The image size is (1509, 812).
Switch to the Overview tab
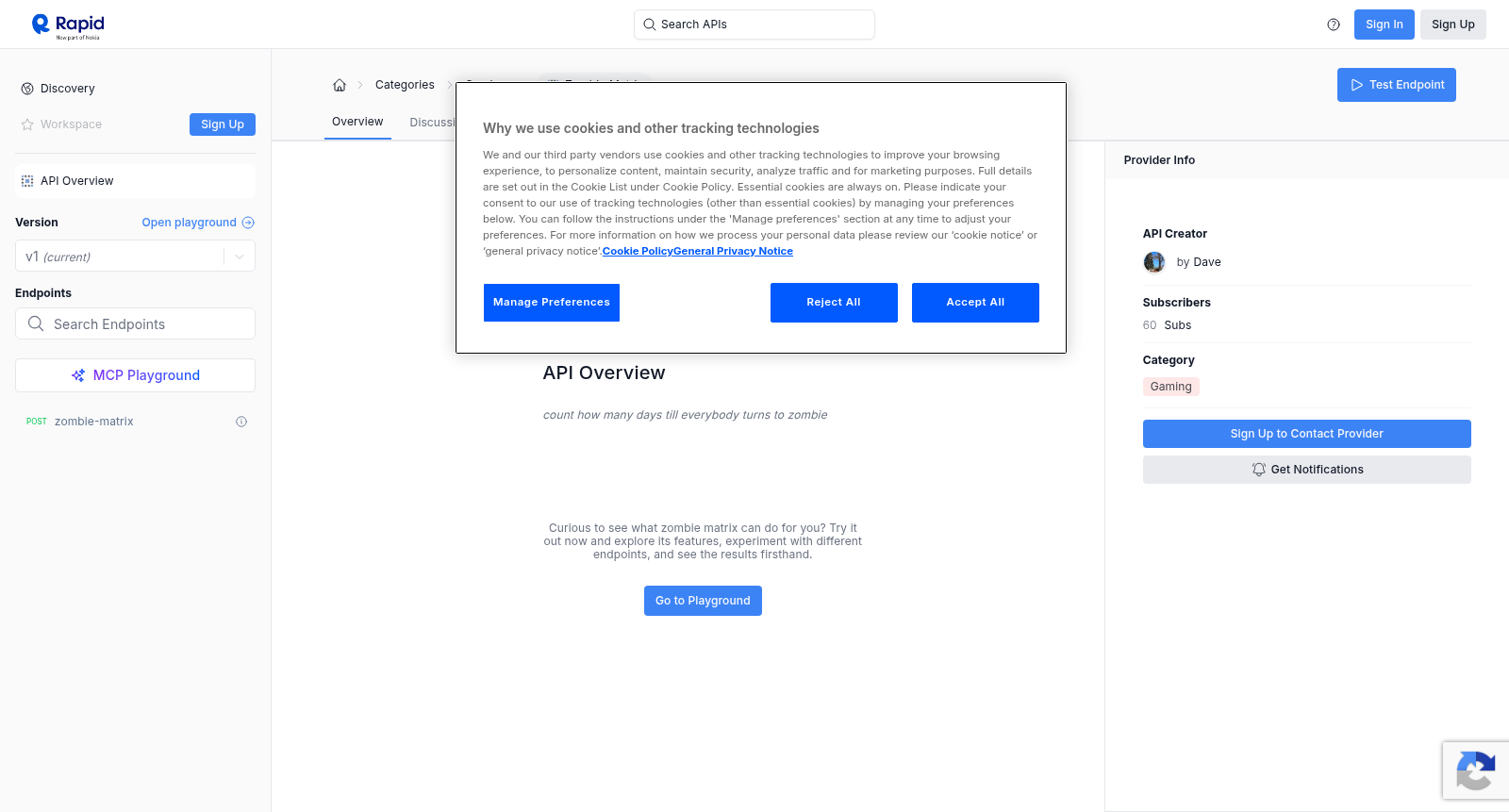357,122
